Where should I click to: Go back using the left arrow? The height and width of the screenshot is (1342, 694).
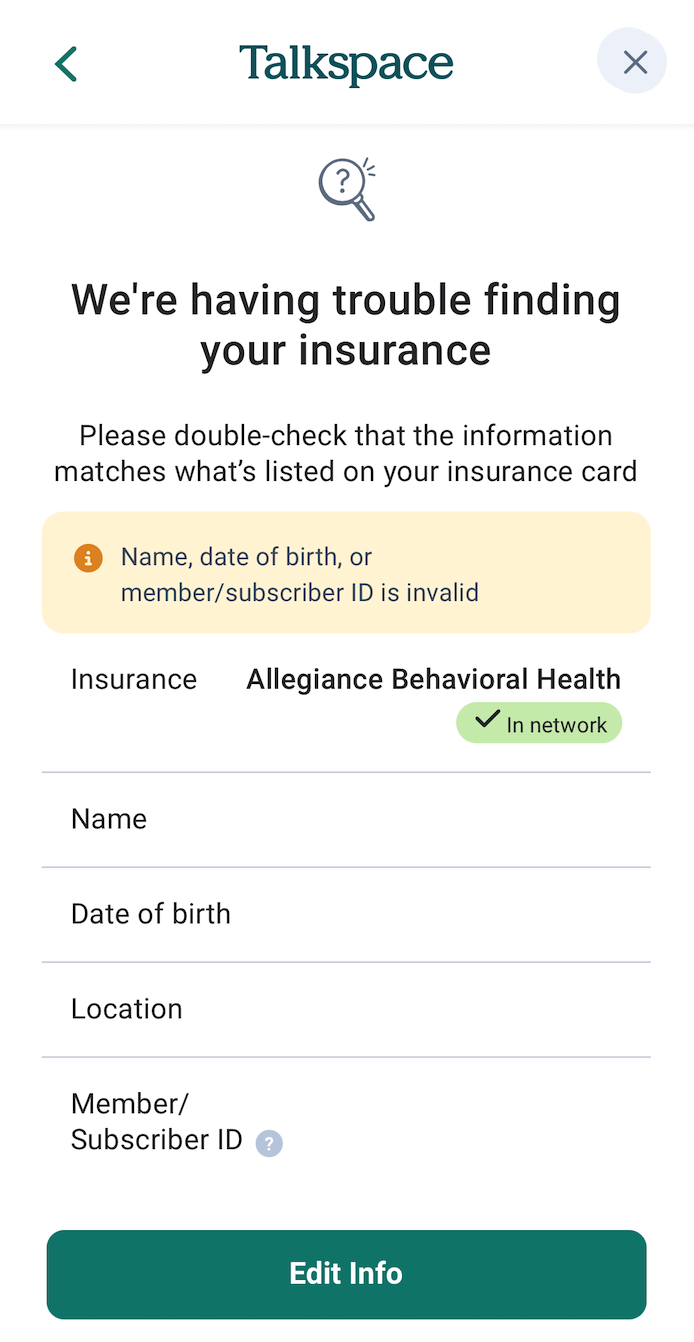(x=66, y=64)
